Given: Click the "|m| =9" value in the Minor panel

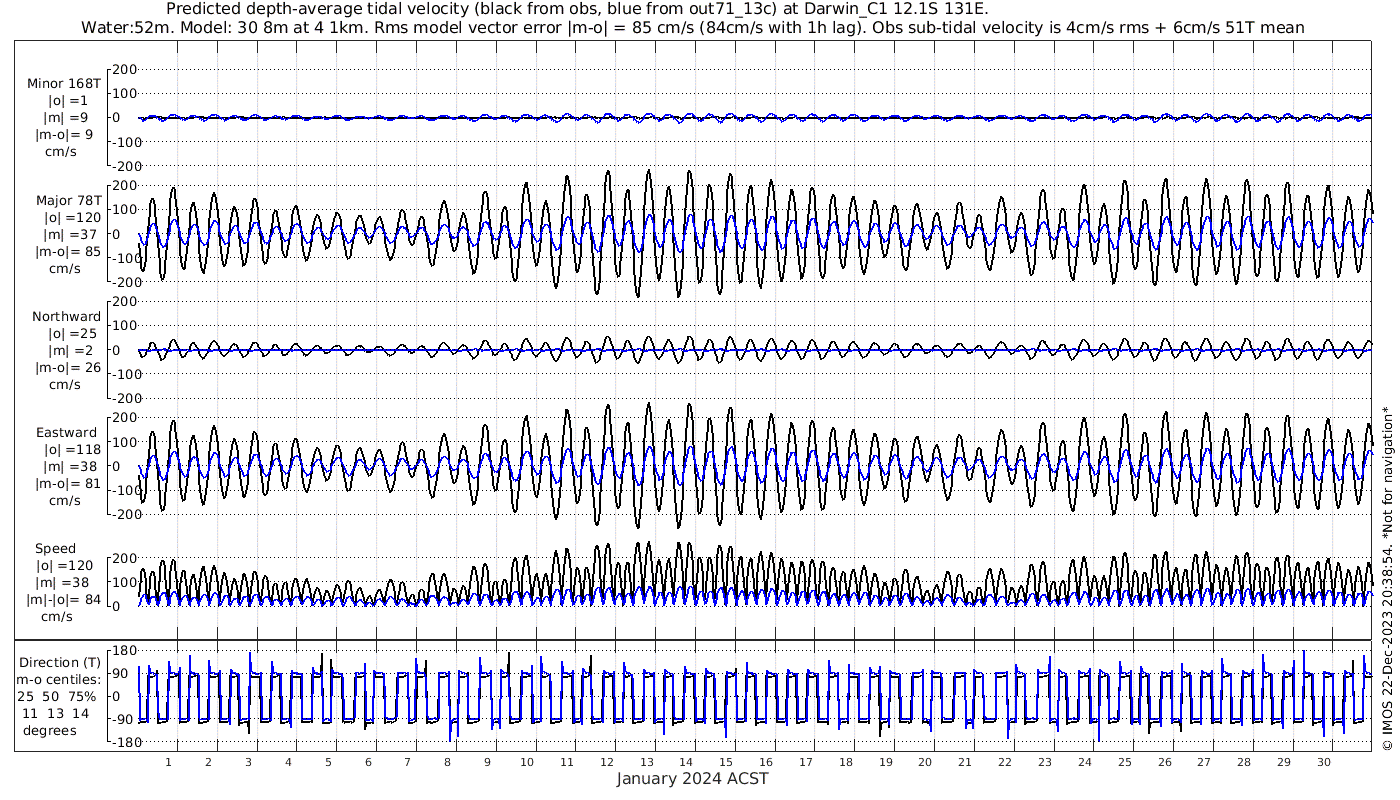Looking at the screenshot, I should [66, 118].
